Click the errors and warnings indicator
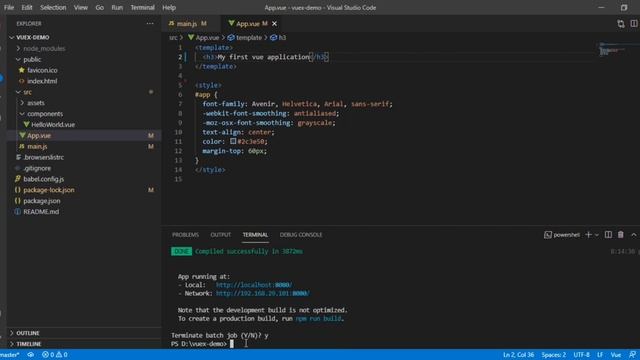 point(55,355)
